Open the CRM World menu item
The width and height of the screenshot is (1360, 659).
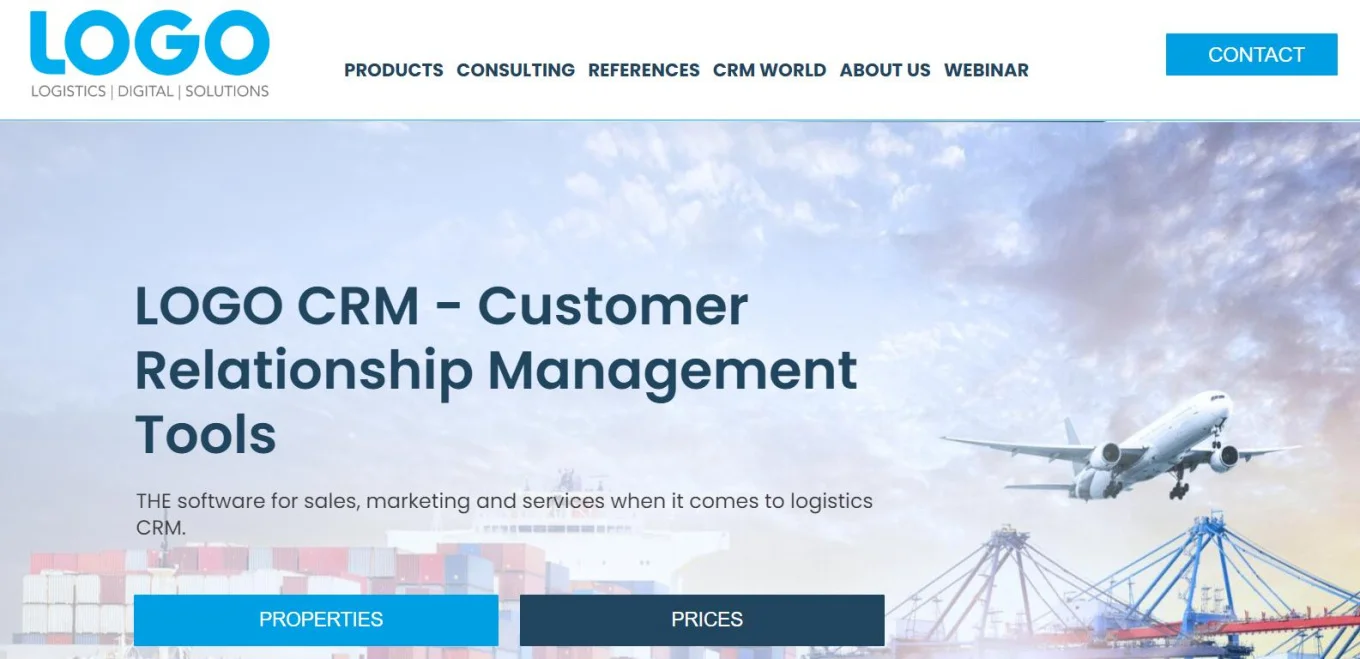[770, 70]
